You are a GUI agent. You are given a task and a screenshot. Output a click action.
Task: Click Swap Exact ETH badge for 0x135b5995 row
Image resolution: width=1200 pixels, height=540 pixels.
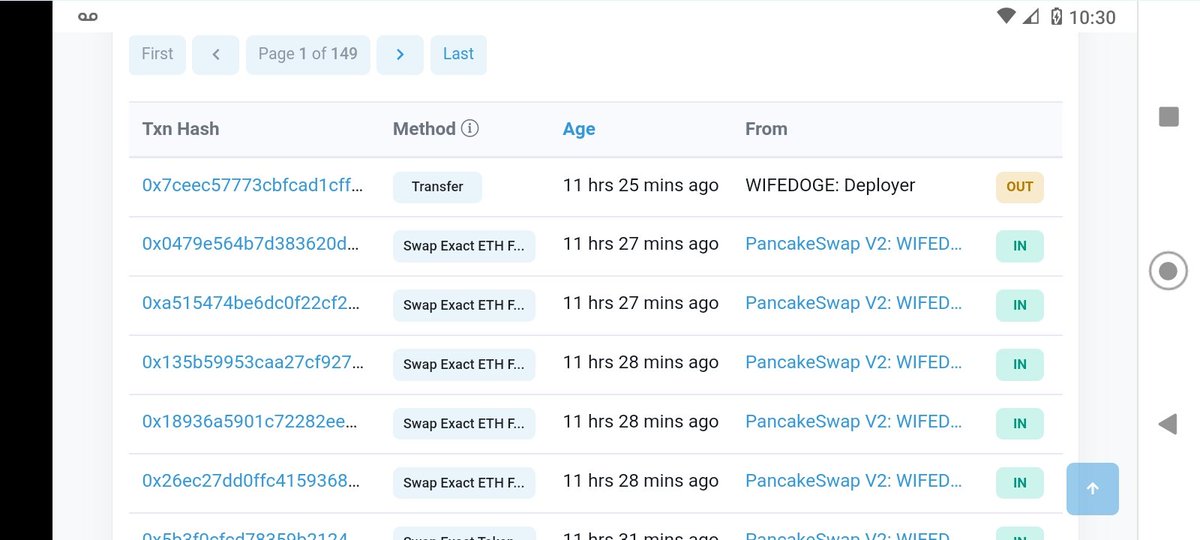tap(464, 364)
